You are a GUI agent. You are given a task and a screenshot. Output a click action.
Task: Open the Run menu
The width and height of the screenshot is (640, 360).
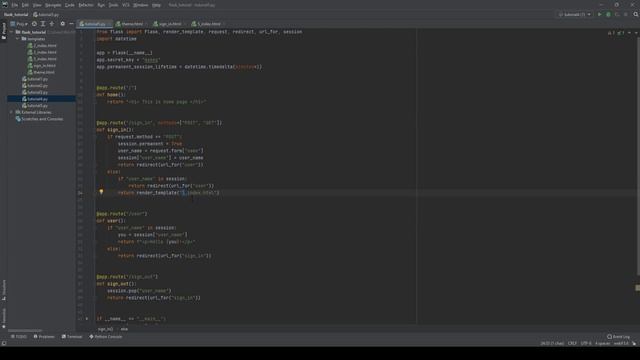pos(101,5)
